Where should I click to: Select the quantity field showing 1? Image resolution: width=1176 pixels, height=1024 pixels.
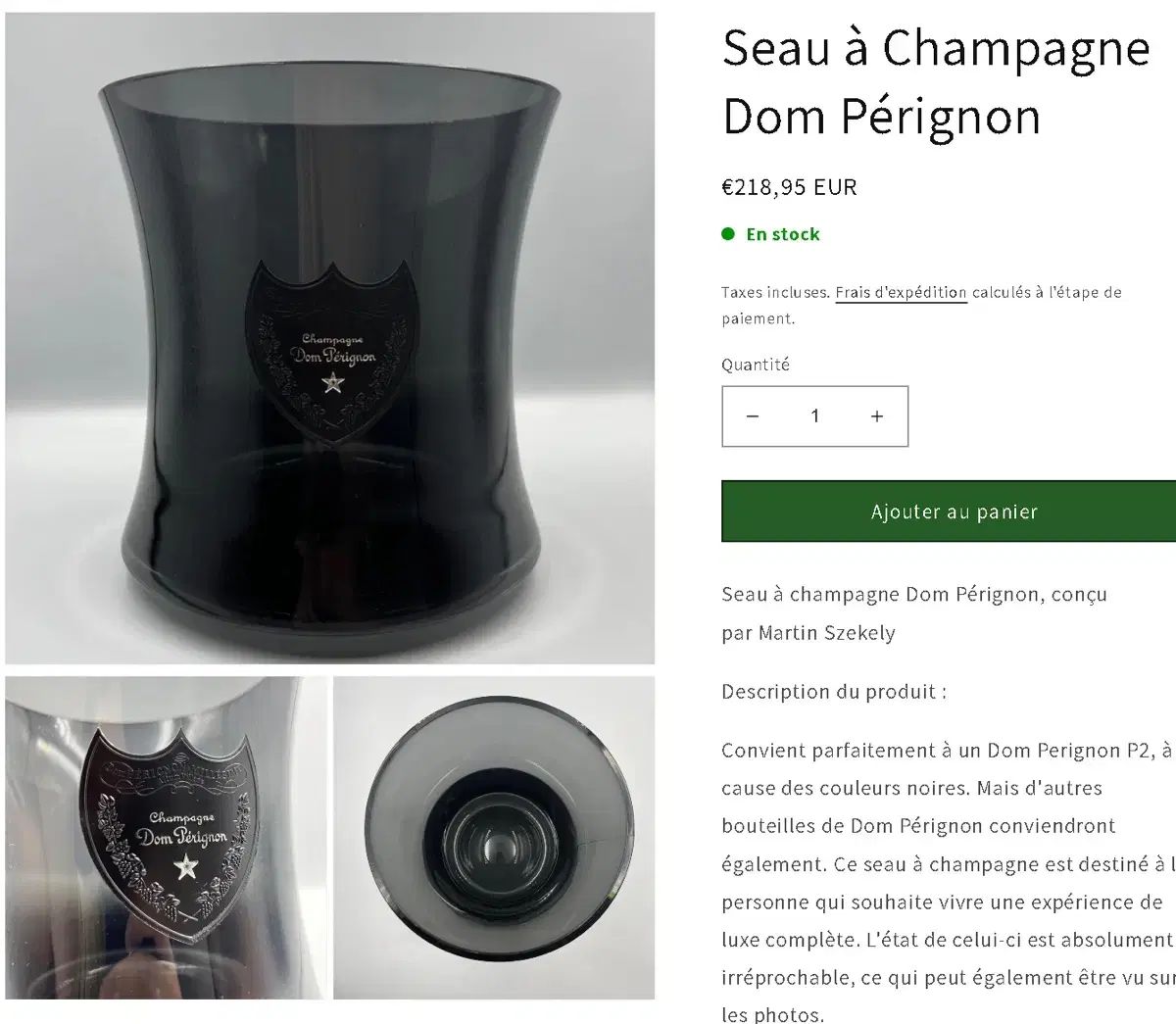[814, 416]
